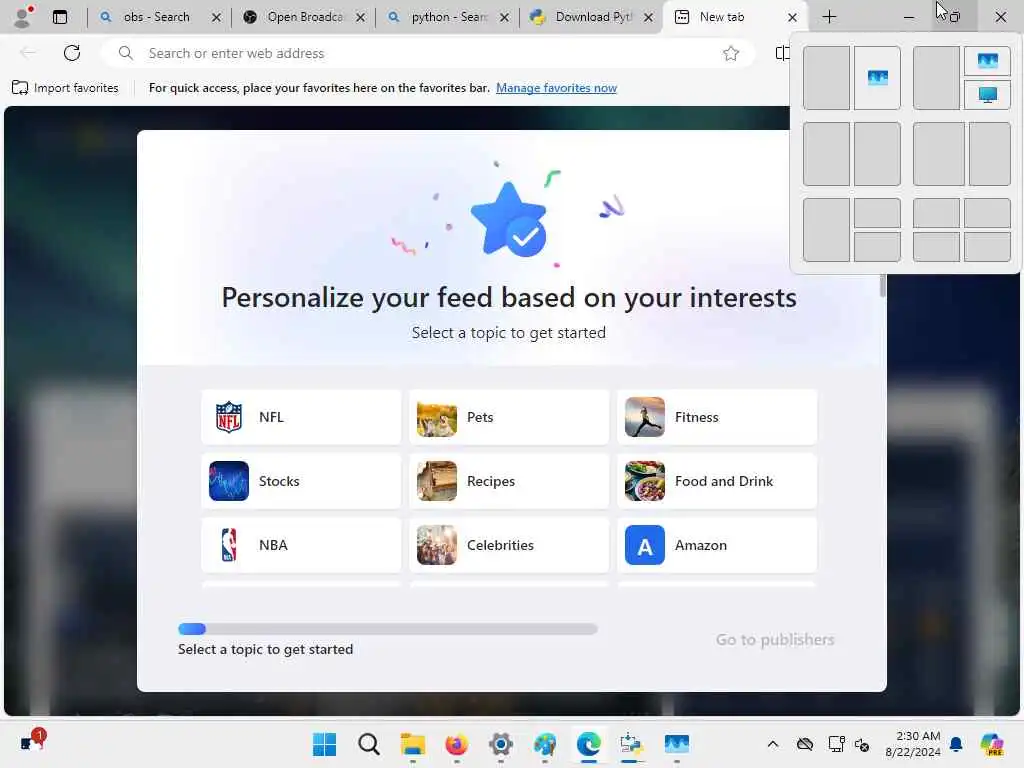The width and height of the screenshot is (1024, 768).
Task: Open Settings gear on taskbar
Action: pos(501,744)
